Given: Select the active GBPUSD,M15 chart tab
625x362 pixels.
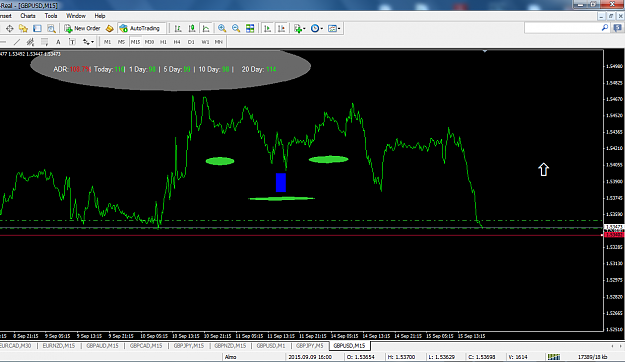Looking at the screenshot, I should click(349, 346).
